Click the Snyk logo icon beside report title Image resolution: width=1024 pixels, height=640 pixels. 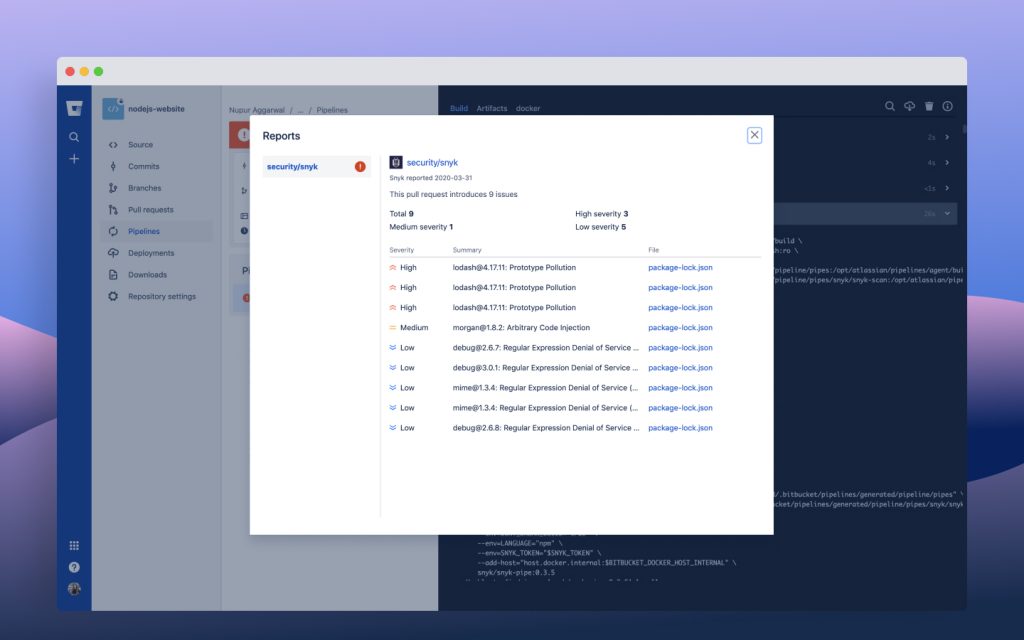[396, 162]
